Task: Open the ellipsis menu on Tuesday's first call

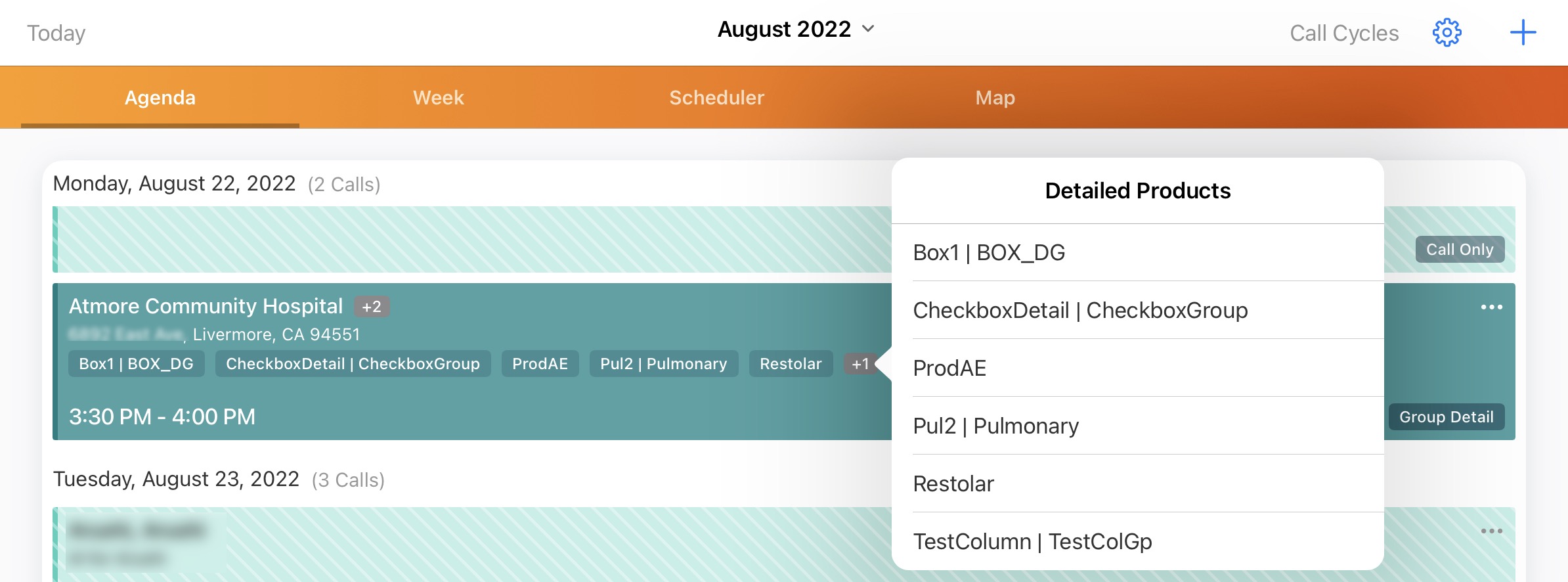Action: coord(1491,531)
